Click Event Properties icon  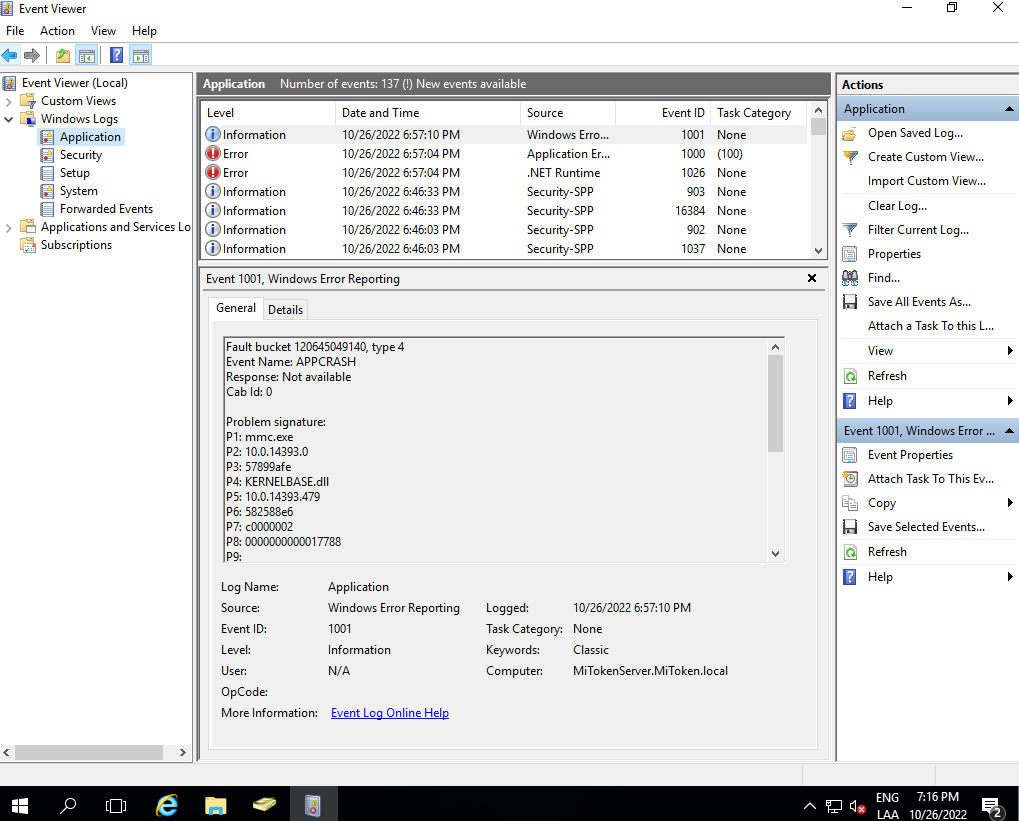click(850, 455)
